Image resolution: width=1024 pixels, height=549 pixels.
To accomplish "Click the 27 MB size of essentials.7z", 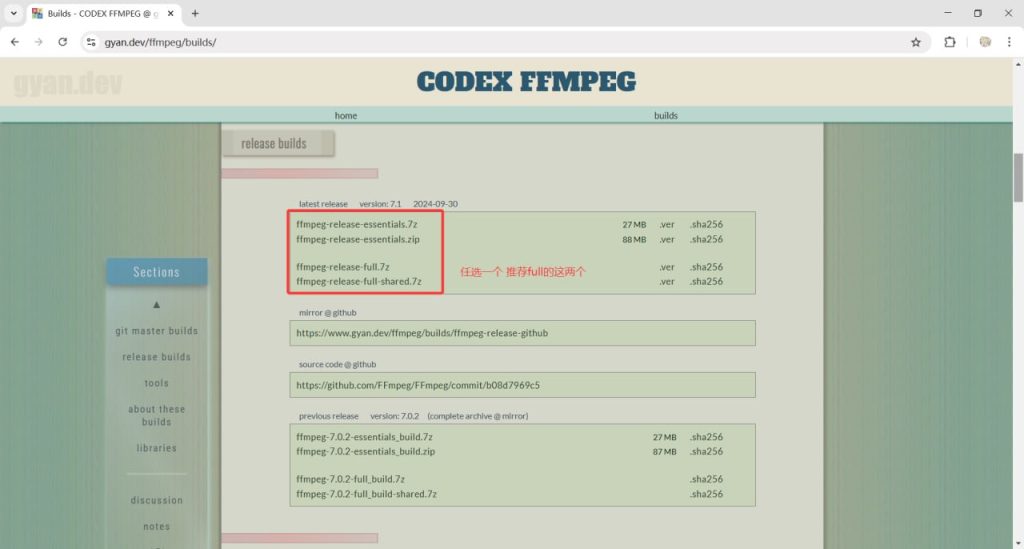I will (634, 224).
